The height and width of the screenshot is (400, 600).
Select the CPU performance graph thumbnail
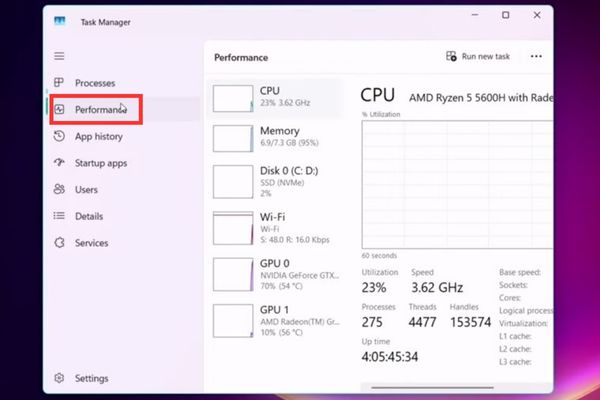click(233, 98)
